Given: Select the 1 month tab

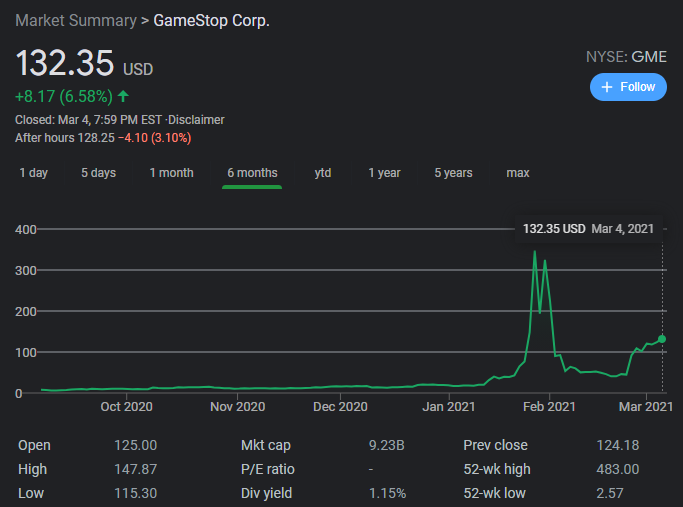Looking at the screenshot, I should tap(171, 173).
